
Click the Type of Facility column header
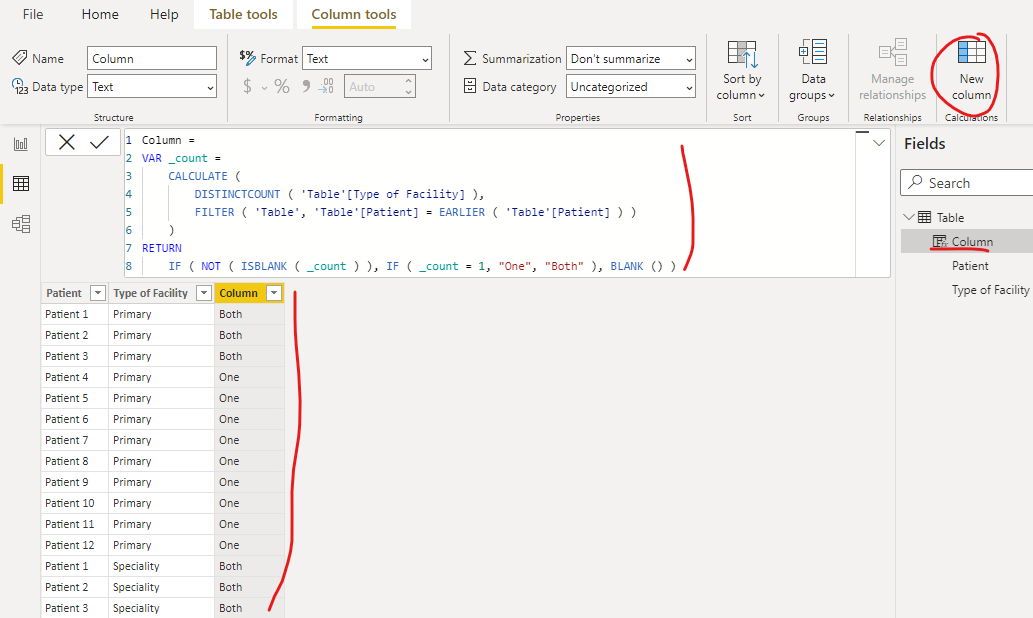click(151, 293)
